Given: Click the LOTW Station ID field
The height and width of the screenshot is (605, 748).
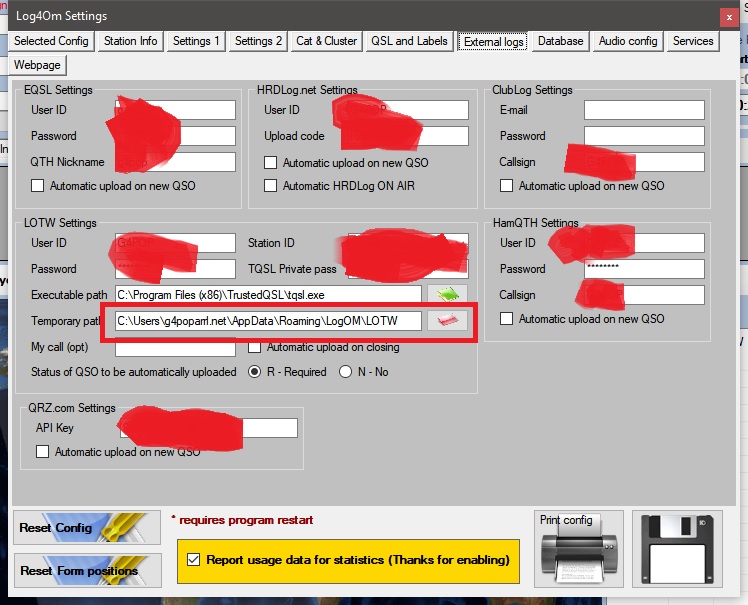Looking at the screenshot, I should (408, 243).
